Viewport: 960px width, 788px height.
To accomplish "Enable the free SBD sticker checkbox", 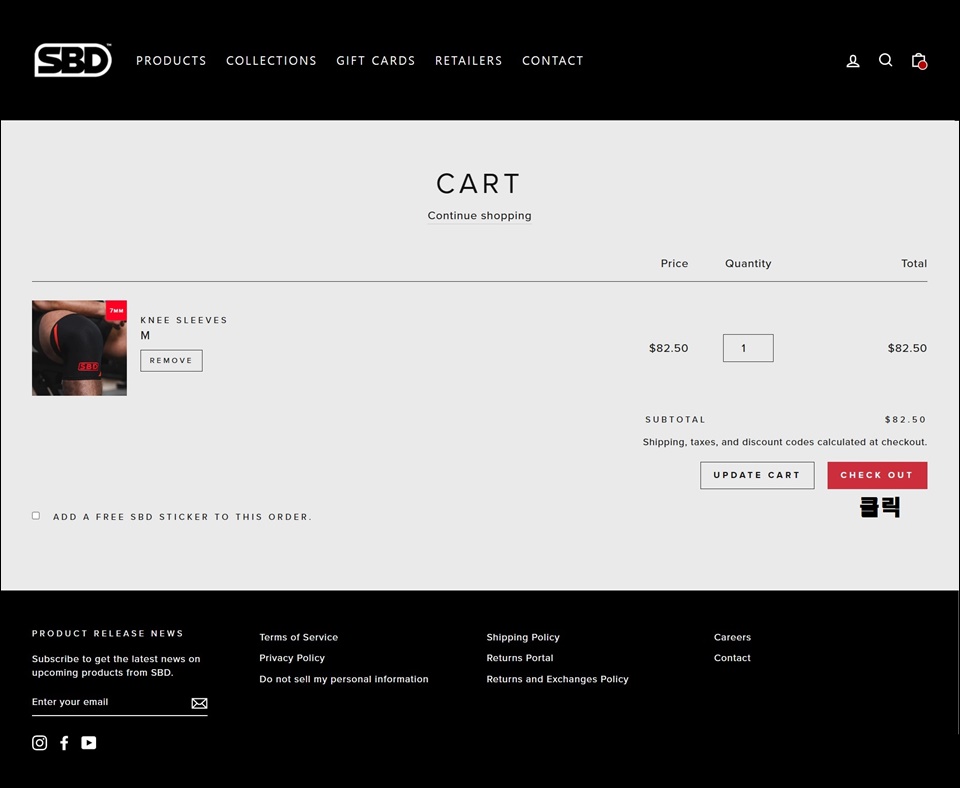I will pyautogui.click(x=36, y=516).
